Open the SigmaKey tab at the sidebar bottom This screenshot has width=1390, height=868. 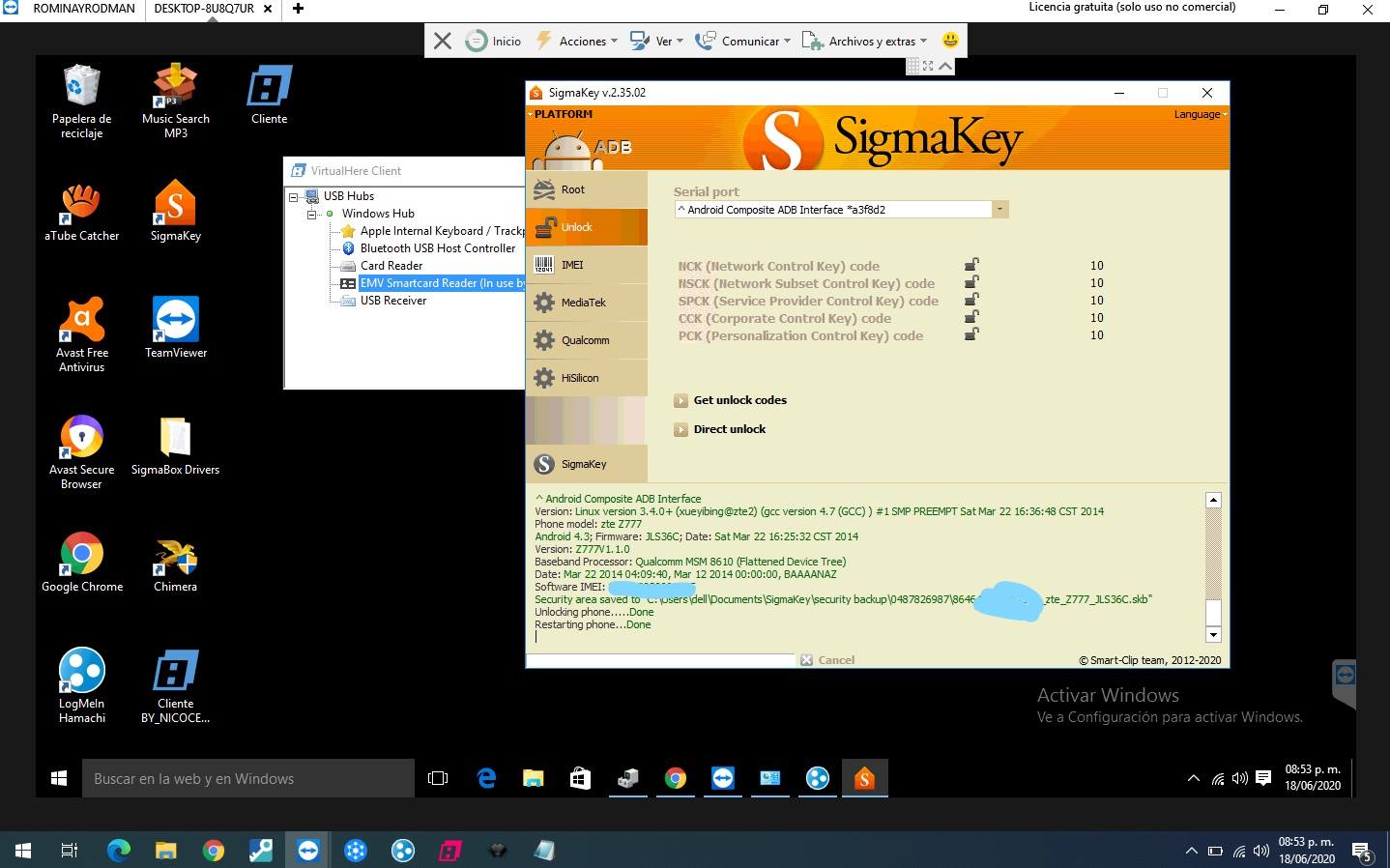tap(587, 464)
